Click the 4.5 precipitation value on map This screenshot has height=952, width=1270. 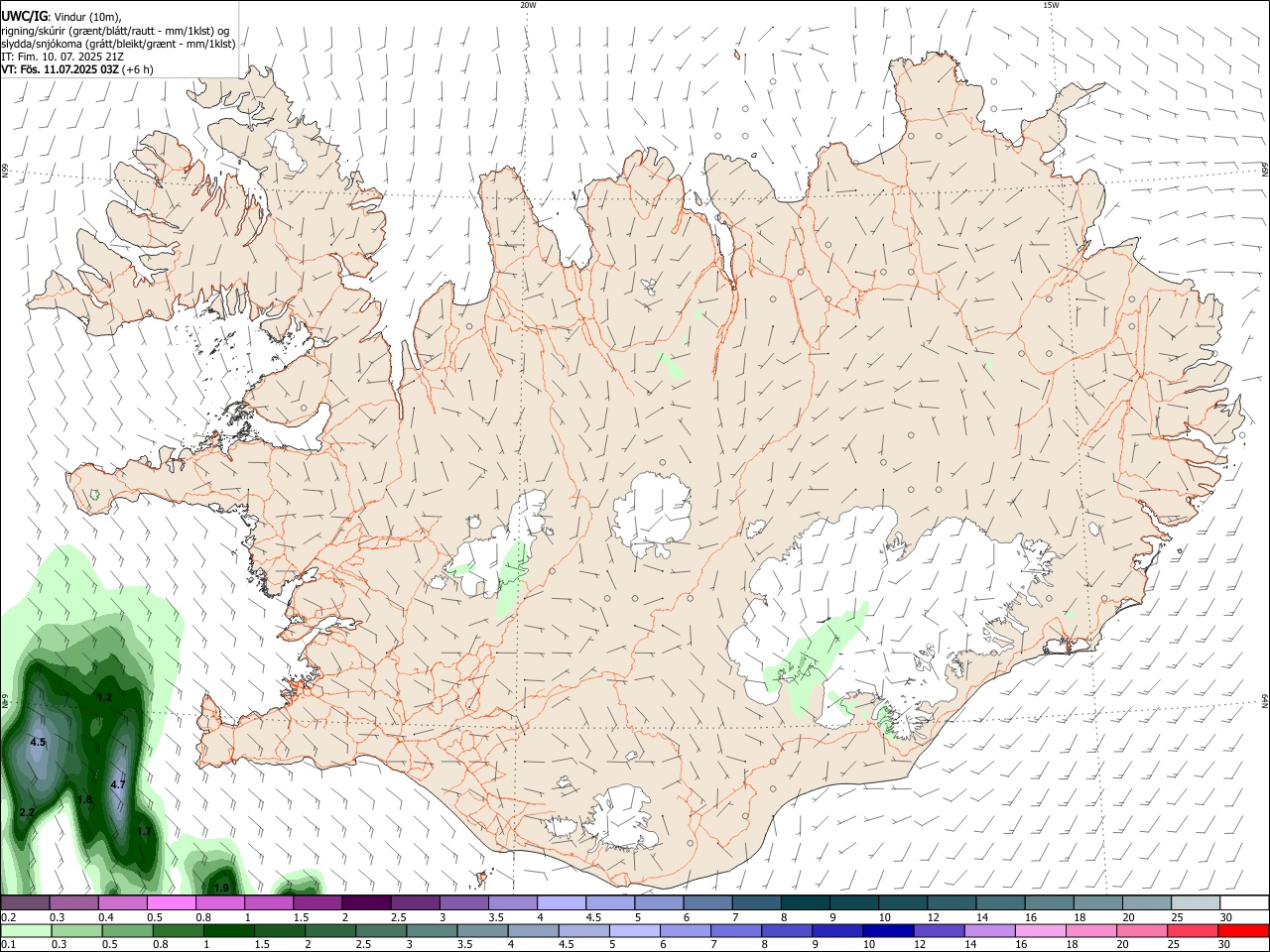[x=38, y=742]
